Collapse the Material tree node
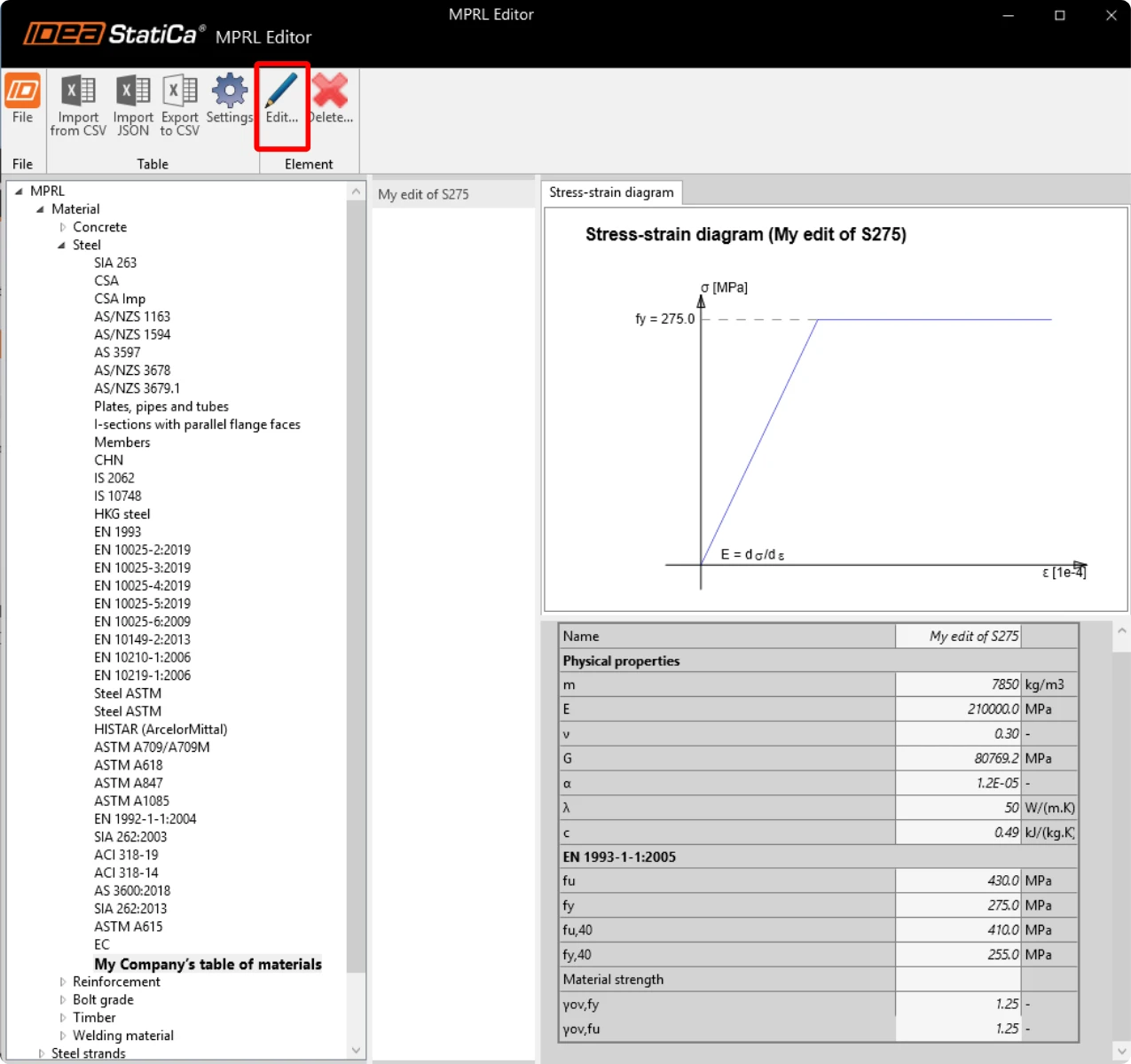 click(40, 210)
